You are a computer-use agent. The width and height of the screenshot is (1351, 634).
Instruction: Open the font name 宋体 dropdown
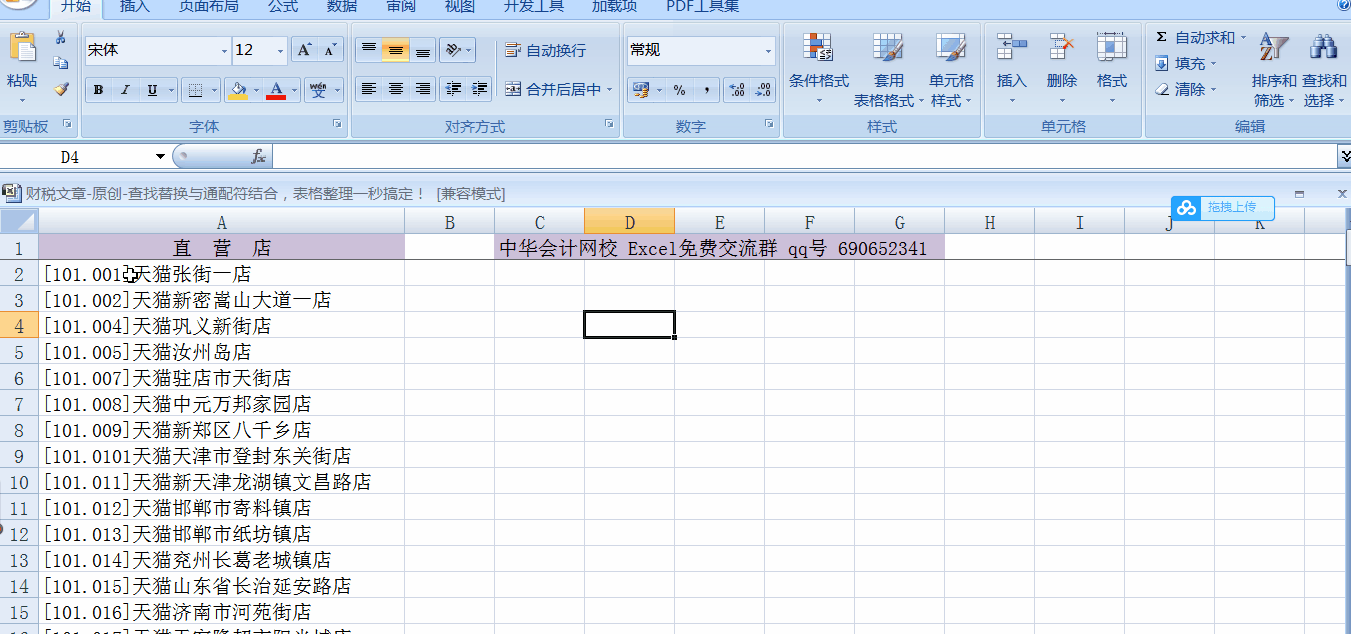(x=224, y=50)
